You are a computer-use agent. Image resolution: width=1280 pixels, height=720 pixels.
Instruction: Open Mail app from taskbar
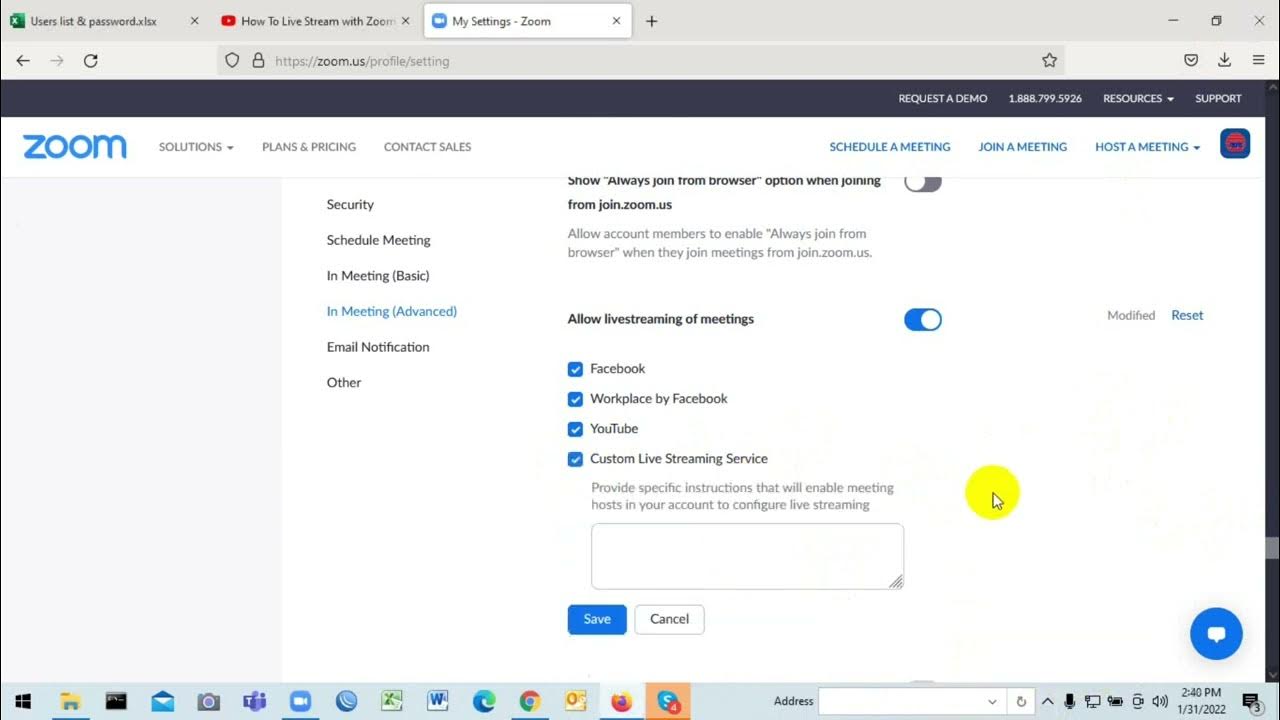[162, 701]
